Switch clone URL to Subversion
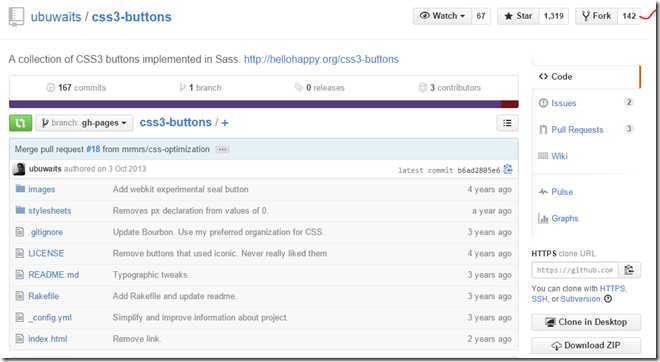The height and width of the screenshot is (362, 660). pyautogui.click(x=580, y=299)
